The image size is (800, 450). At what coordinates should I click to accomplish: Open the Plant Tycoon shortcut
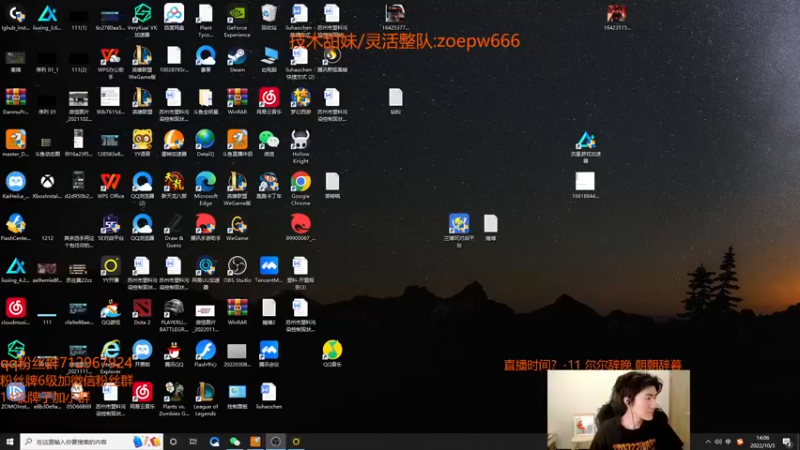click(206, 20)
